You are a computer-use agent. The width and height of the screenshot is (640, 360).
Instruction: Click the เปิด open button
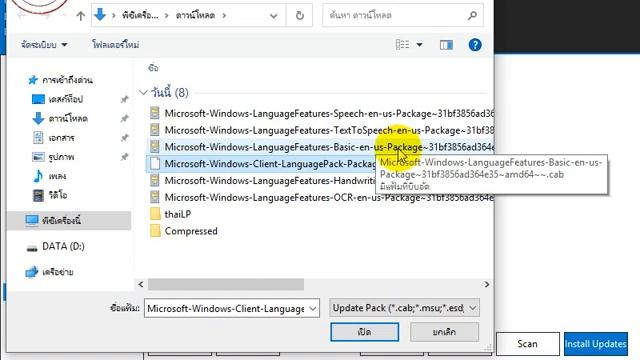(x=364, y=332)
